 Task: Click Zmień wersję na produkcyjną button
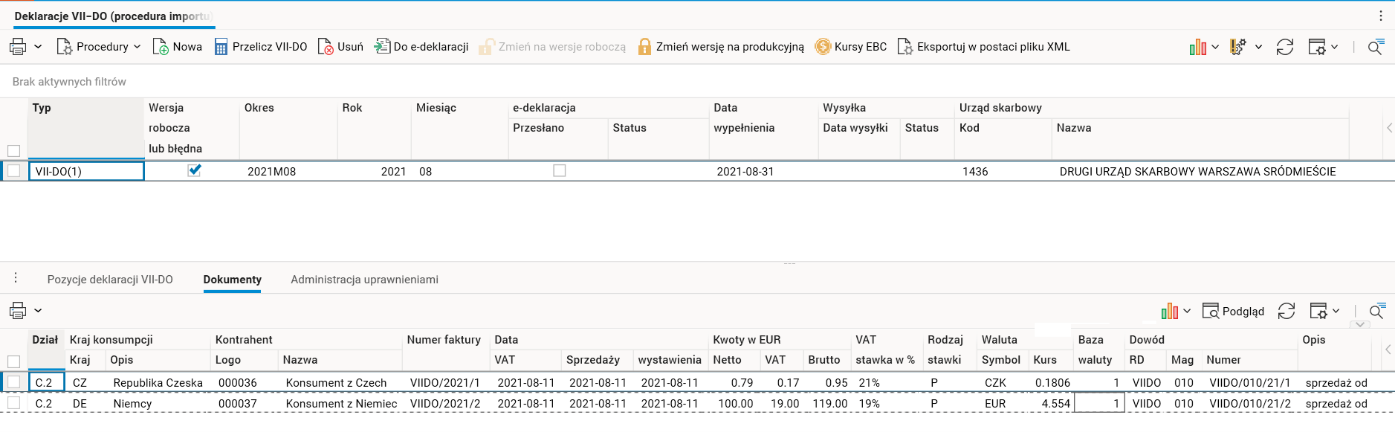point(721,47)
